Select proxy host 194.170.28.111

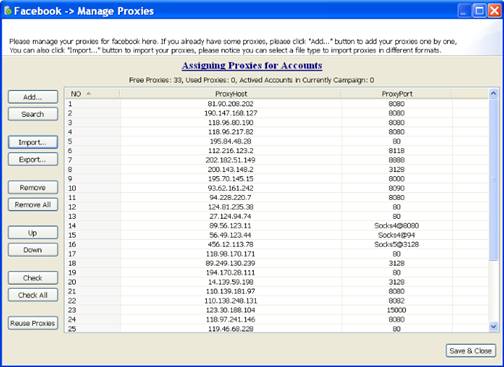pos(230,272)
